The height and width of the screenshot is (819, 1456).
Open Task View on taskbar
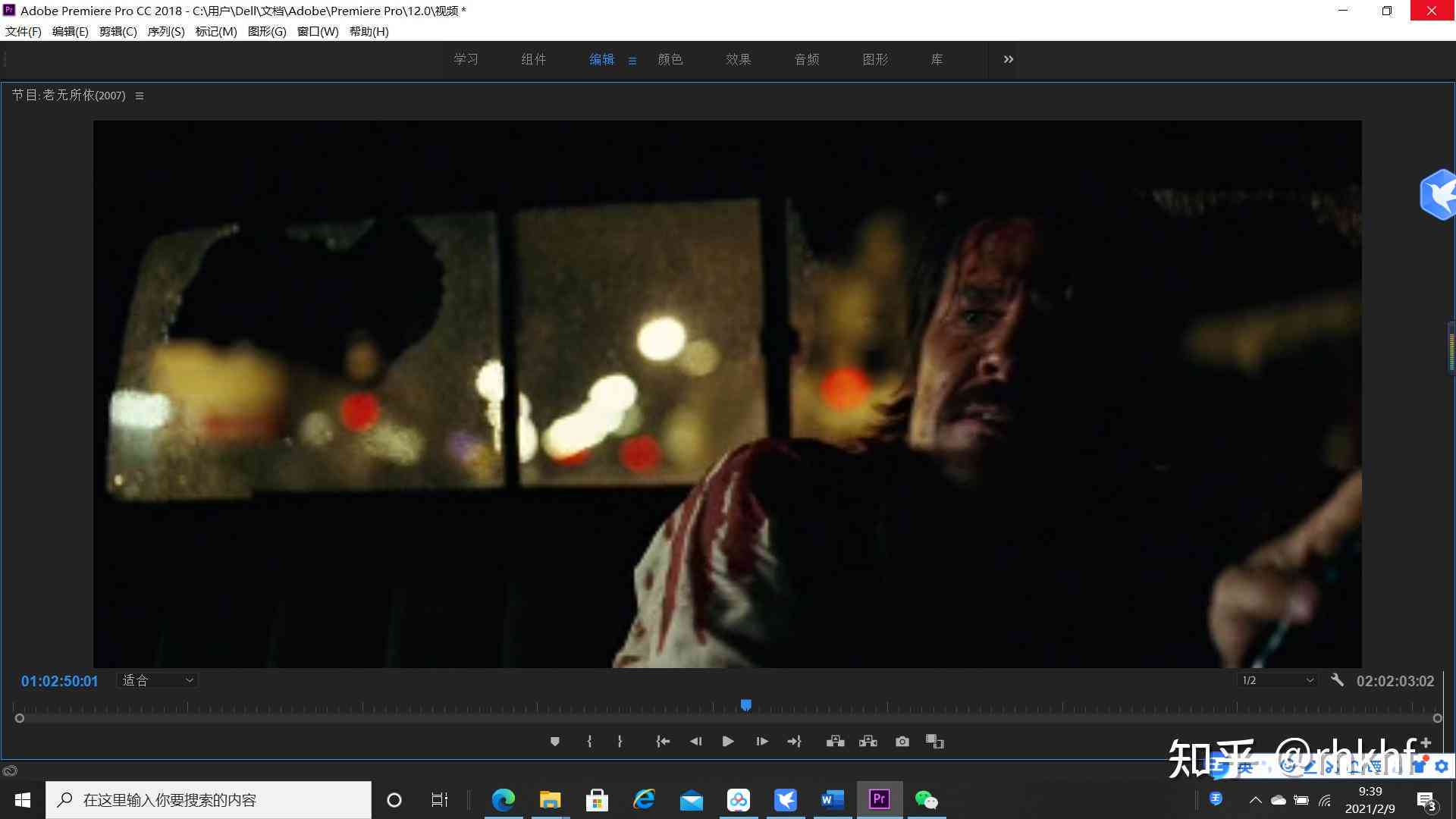point(440,800)
